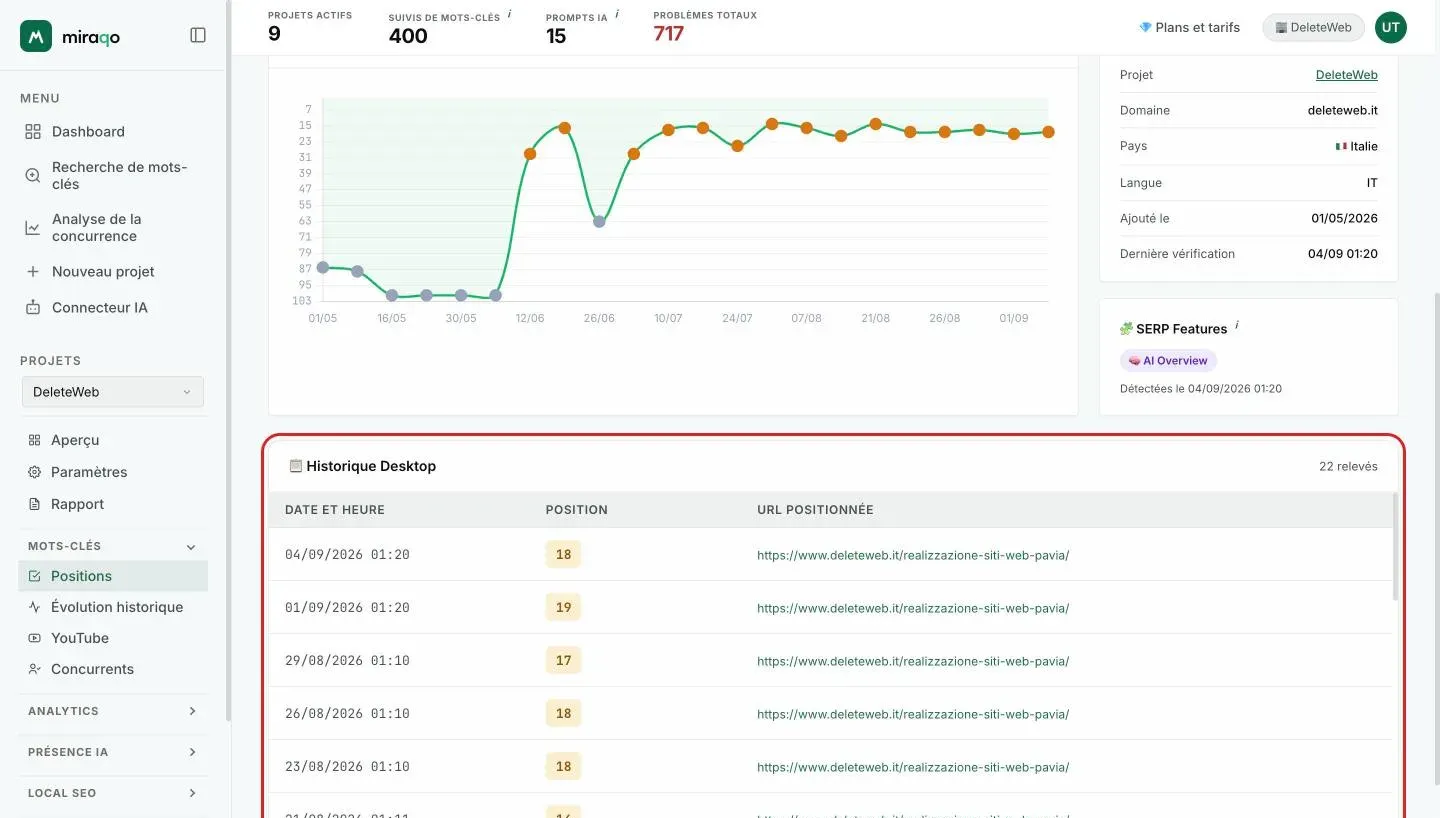Click info icon next to Suivis de mots-clés

pos(509,14)
